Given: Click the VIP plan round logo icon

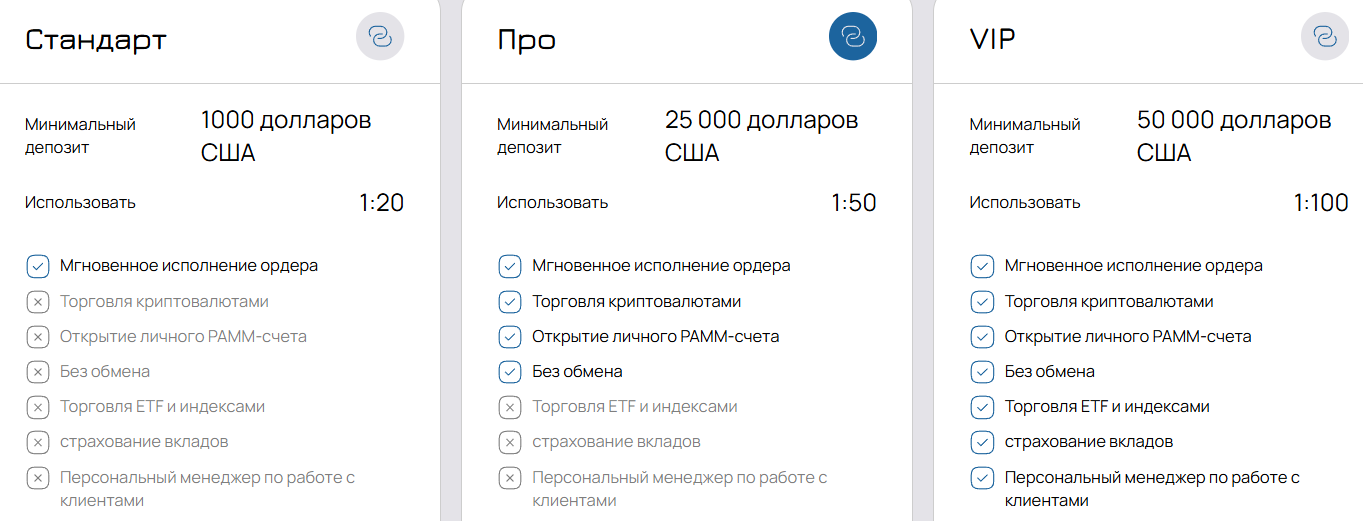Looking at the screenshot, I should [1324, 37].
